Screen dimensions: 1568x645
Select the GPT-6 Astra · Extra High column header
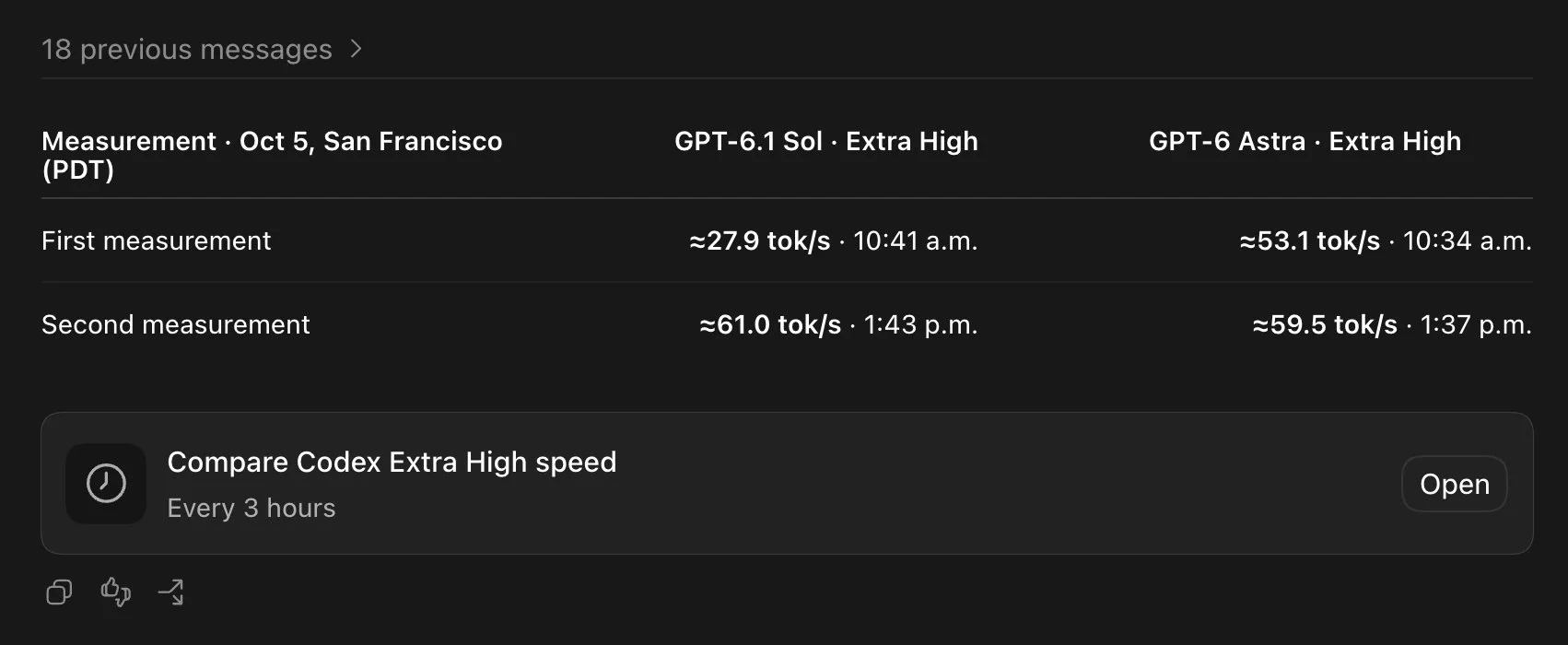point(1305,141)
